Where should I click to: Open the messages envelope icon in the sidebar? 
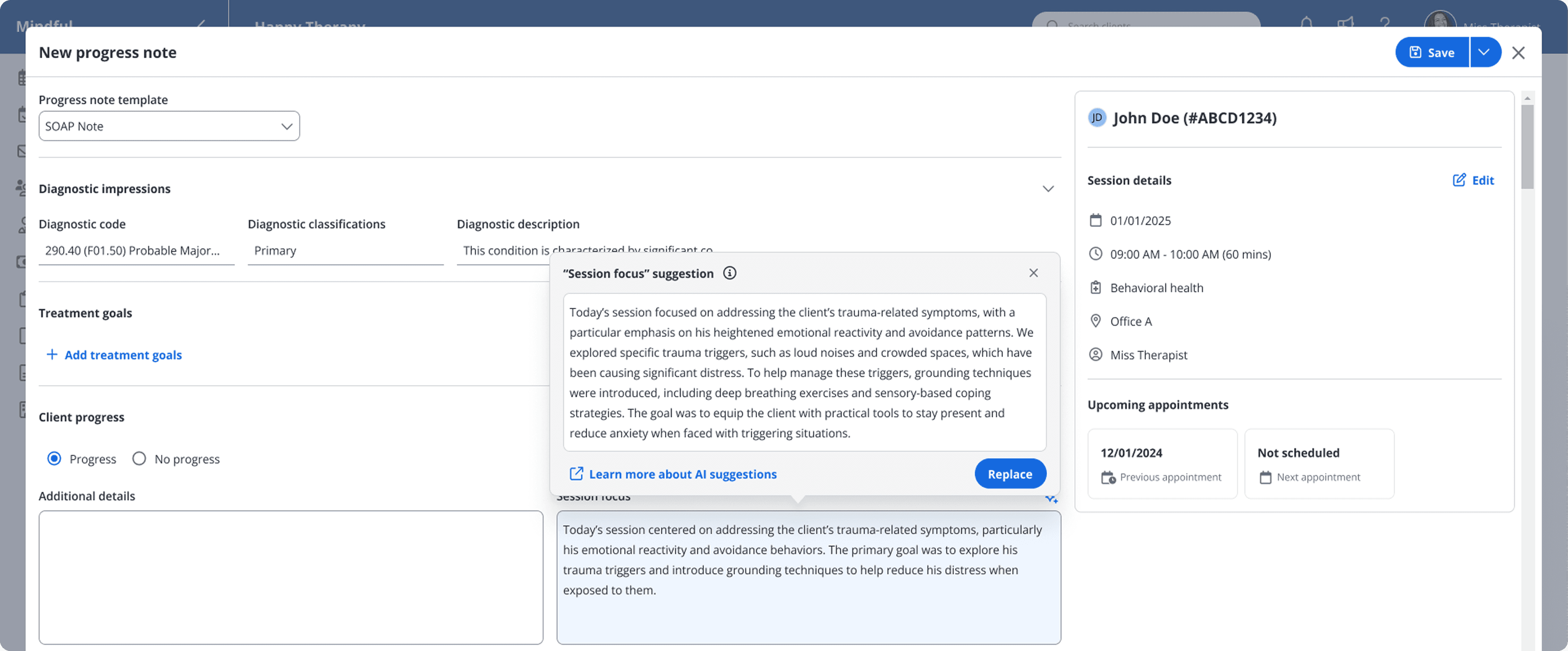pos(21,151)
